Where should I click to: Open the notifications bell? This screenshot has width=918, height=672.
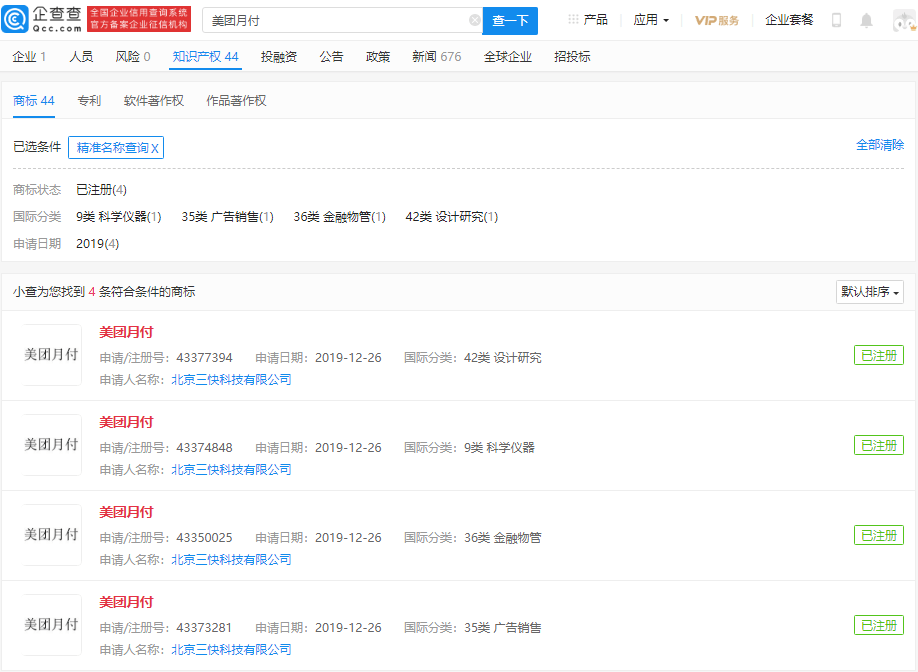coord(866,20)
